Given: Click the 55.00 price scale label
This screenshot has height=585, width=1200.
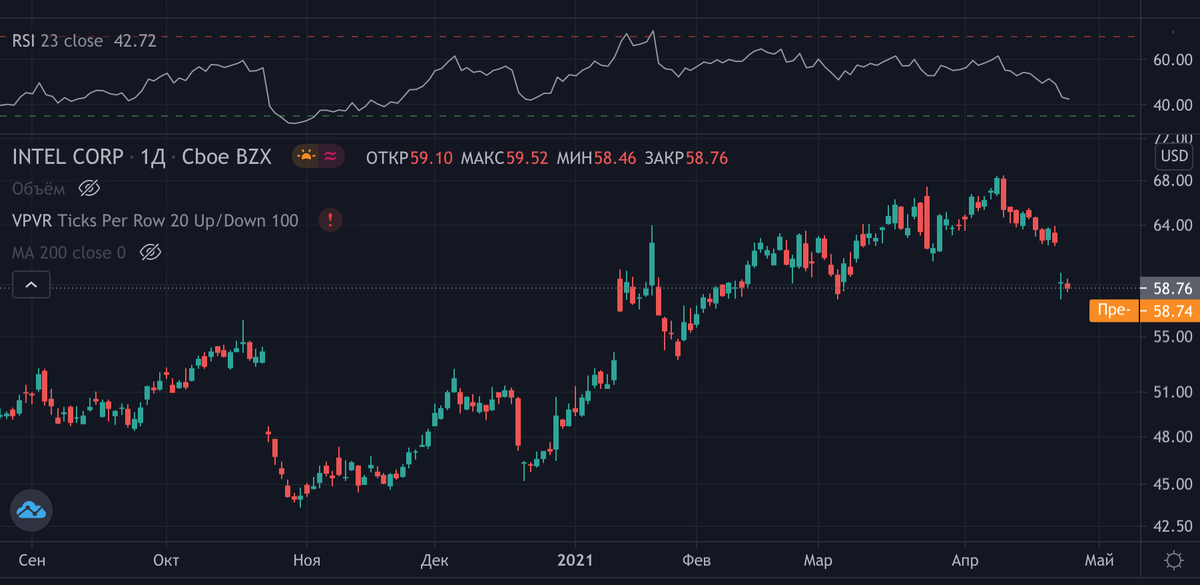Looking at the screenshot, I should click(1173, 338).
